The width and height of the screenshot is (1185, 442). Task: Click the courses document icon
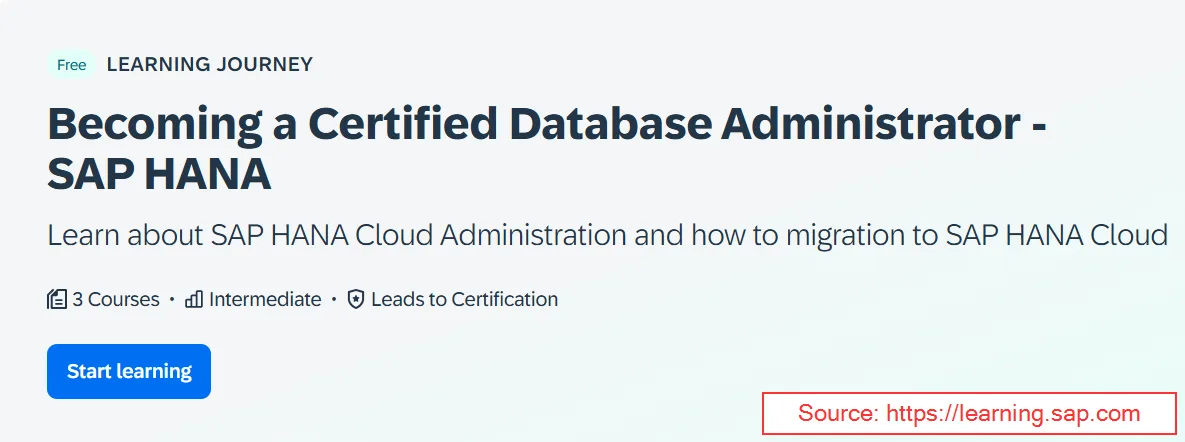coord(57,299)
